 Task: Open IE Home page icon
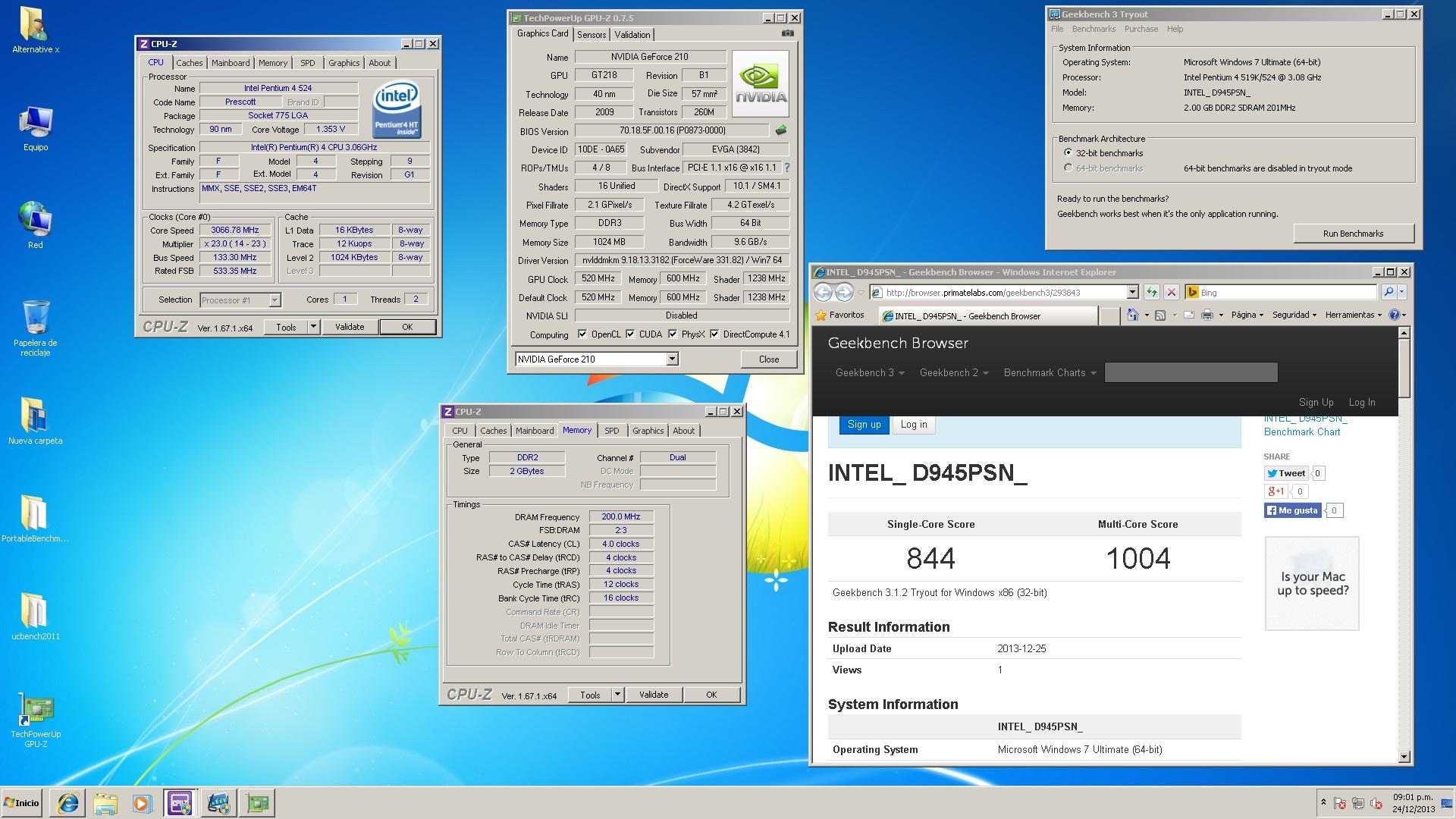coord(1133,315)
